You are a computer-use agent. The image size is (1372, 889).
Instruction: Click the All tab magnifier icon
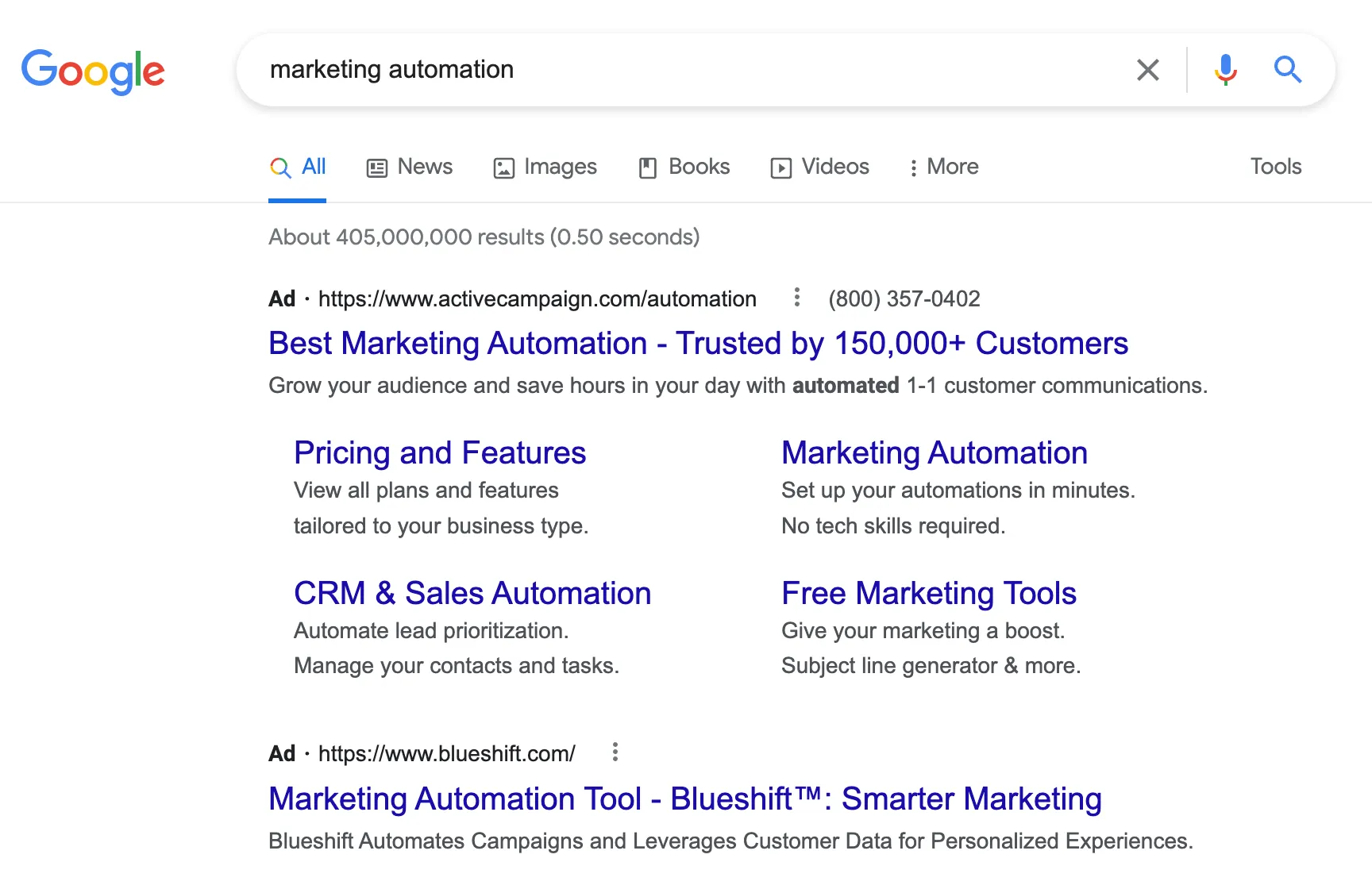[280, 167]
